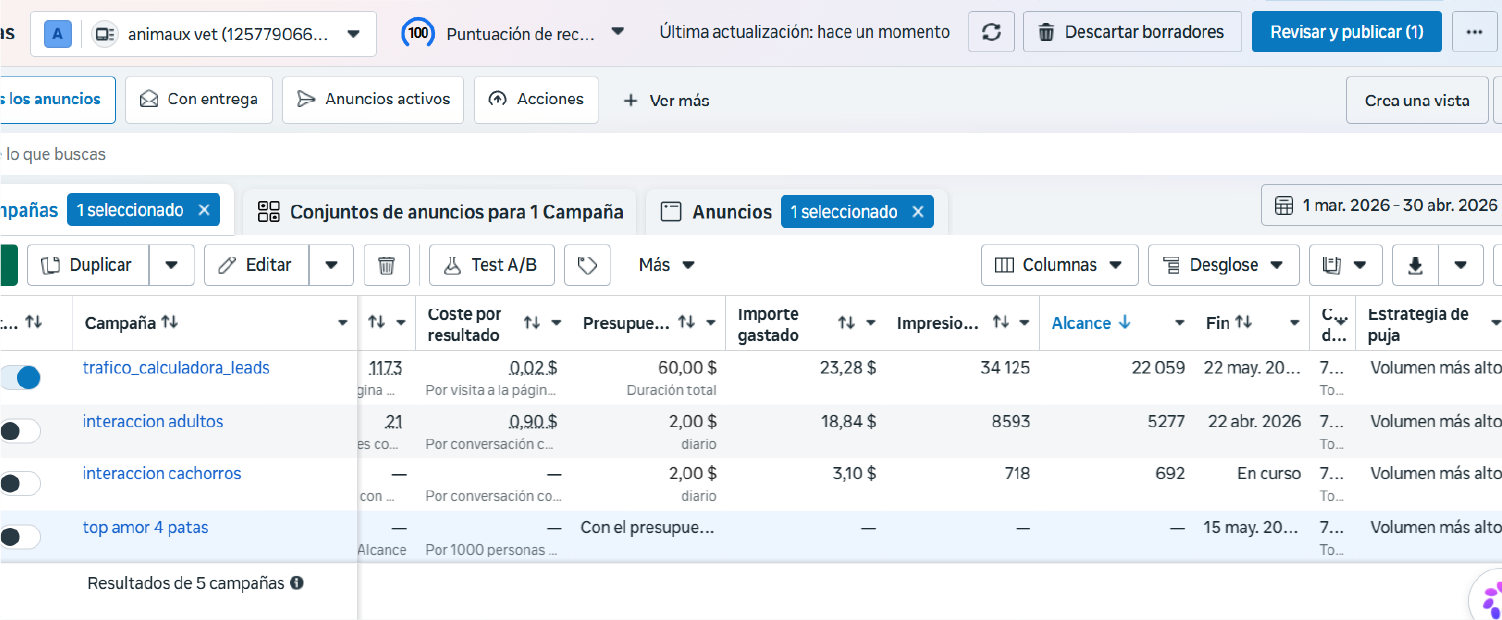The height and width of the screenshot is (620, 1502).
Task: Open the interaccion adultos campaign link
Action: click(153, 421)
